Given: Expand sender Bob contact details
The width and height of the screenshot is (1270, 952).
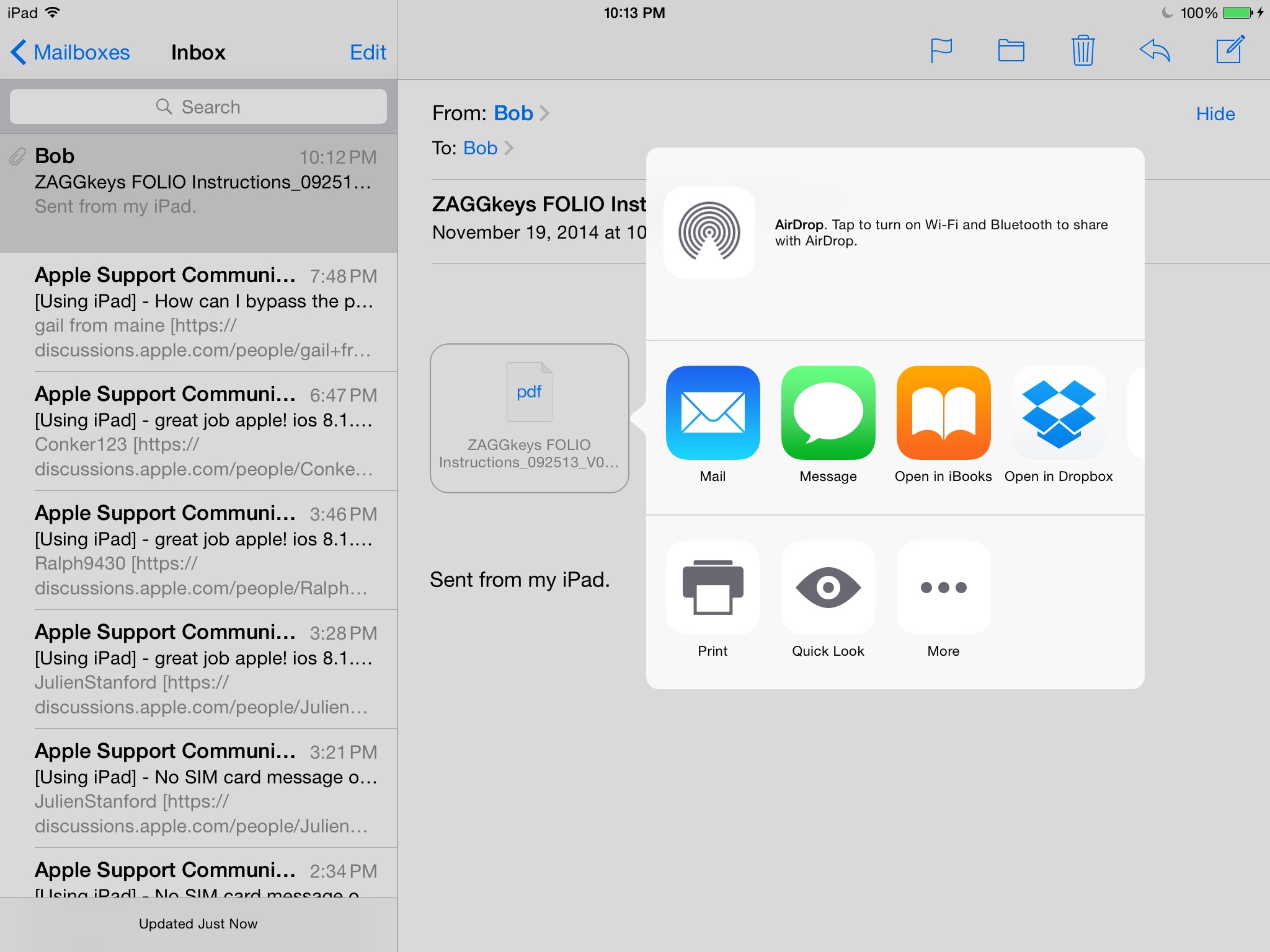Looking at the screenshot, I should point(513,113).
